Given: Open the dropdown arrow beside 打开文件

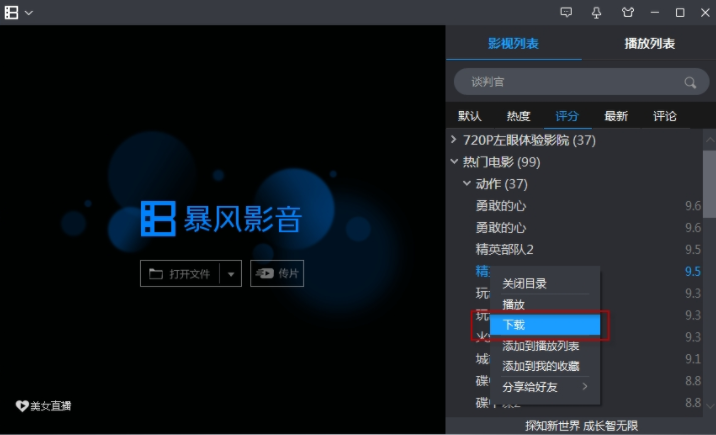Looking at the screenshot, I should coord(231,274).
